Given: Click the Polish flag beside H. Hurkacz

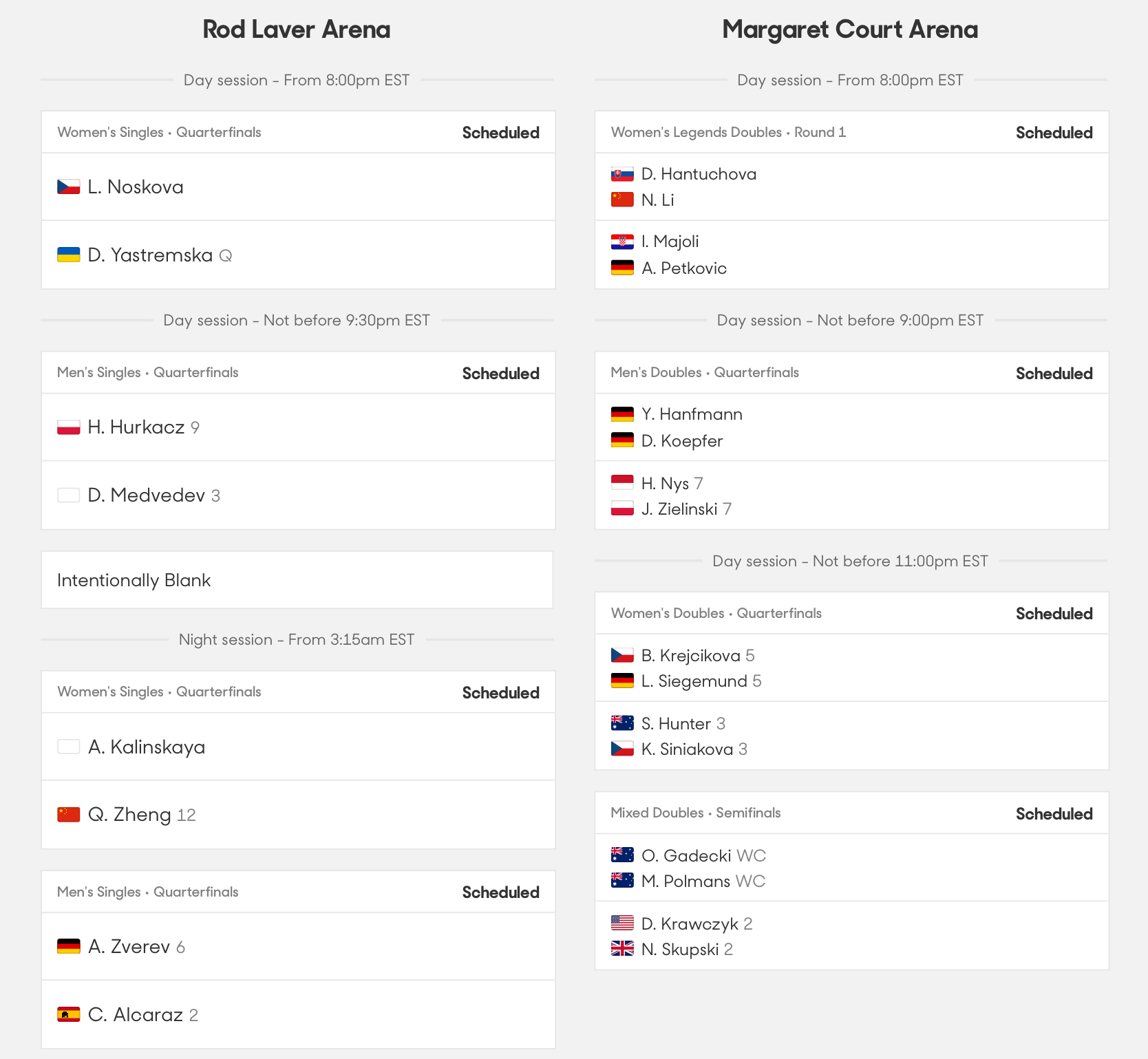Looking at the screenshot, I should 69,427.
